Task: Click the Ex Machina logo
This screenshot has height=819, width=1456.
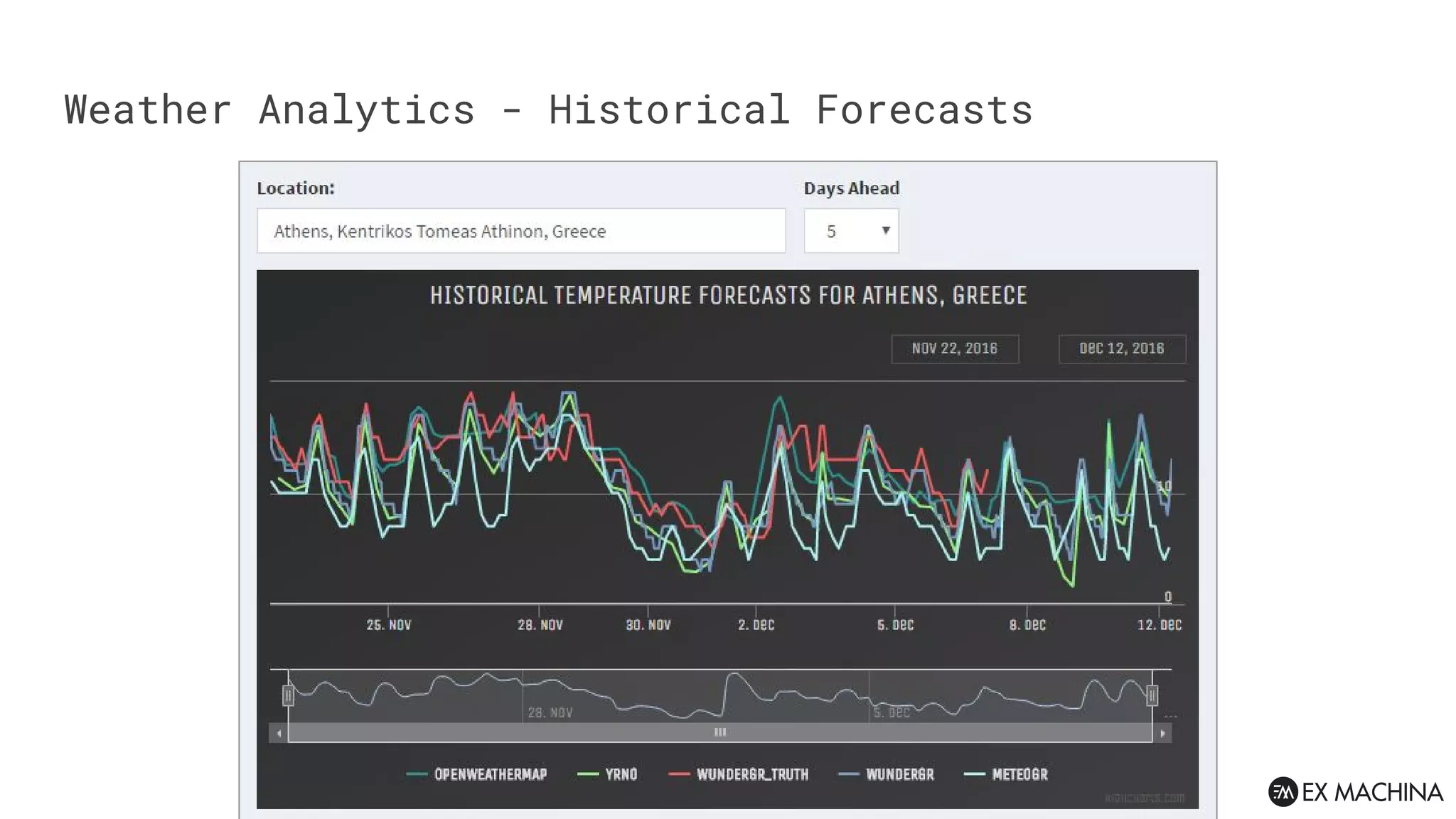Action: pos(1356,792)
